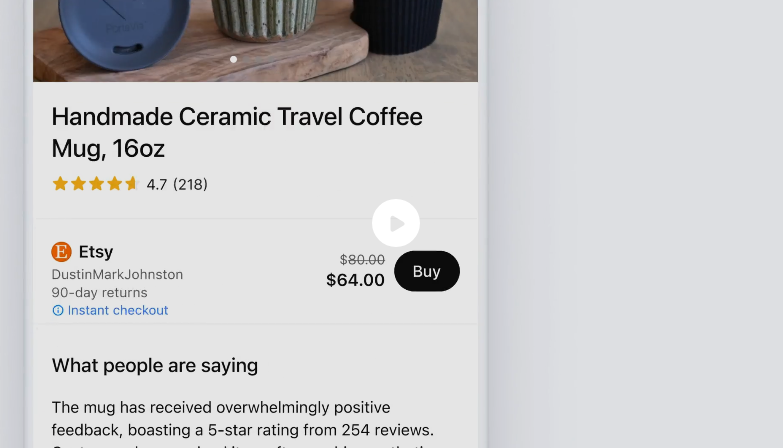The width and height of the screenshot is (783, 448).
Task: Select the image carousel dot indicator
Action: point(234,59)
